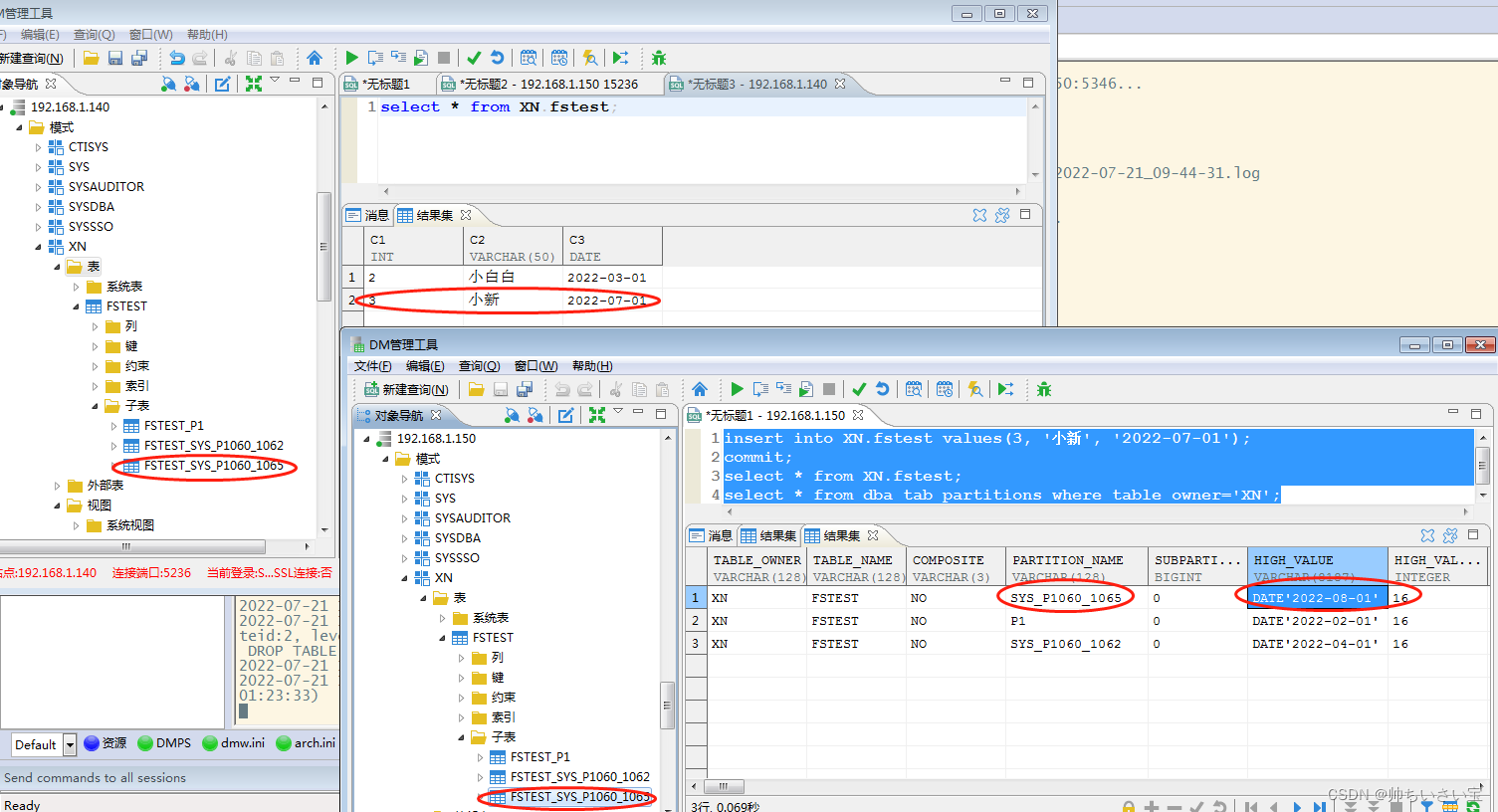Collapse FSTEST table node in front tree
This screenshot has height=812, width=1498.
pyautogui.click(x=443, y=638)
